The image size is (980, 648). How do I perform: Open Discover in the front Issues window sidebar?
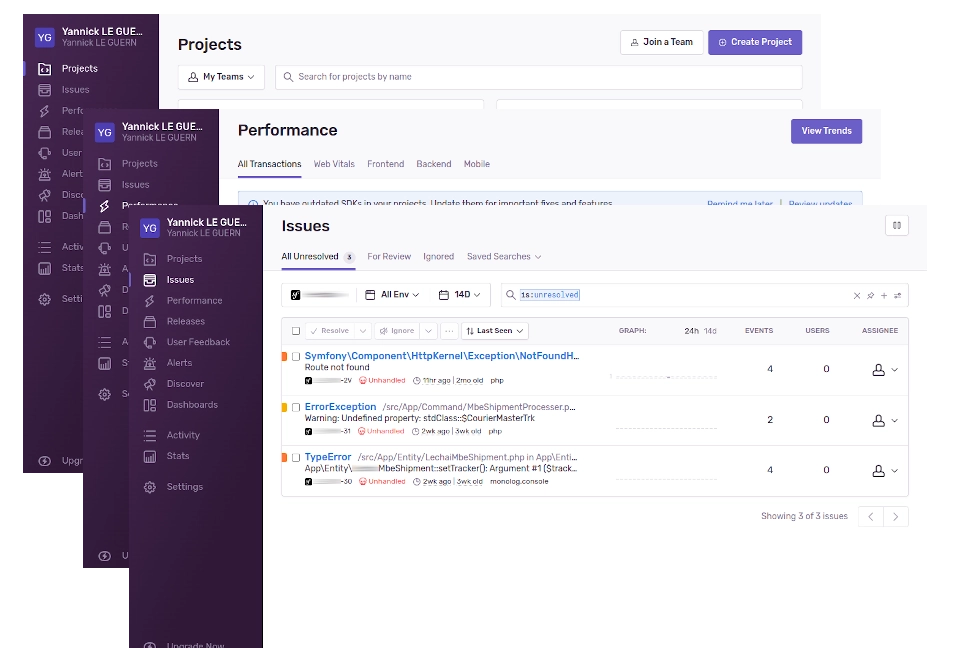(x=185, y=384)
